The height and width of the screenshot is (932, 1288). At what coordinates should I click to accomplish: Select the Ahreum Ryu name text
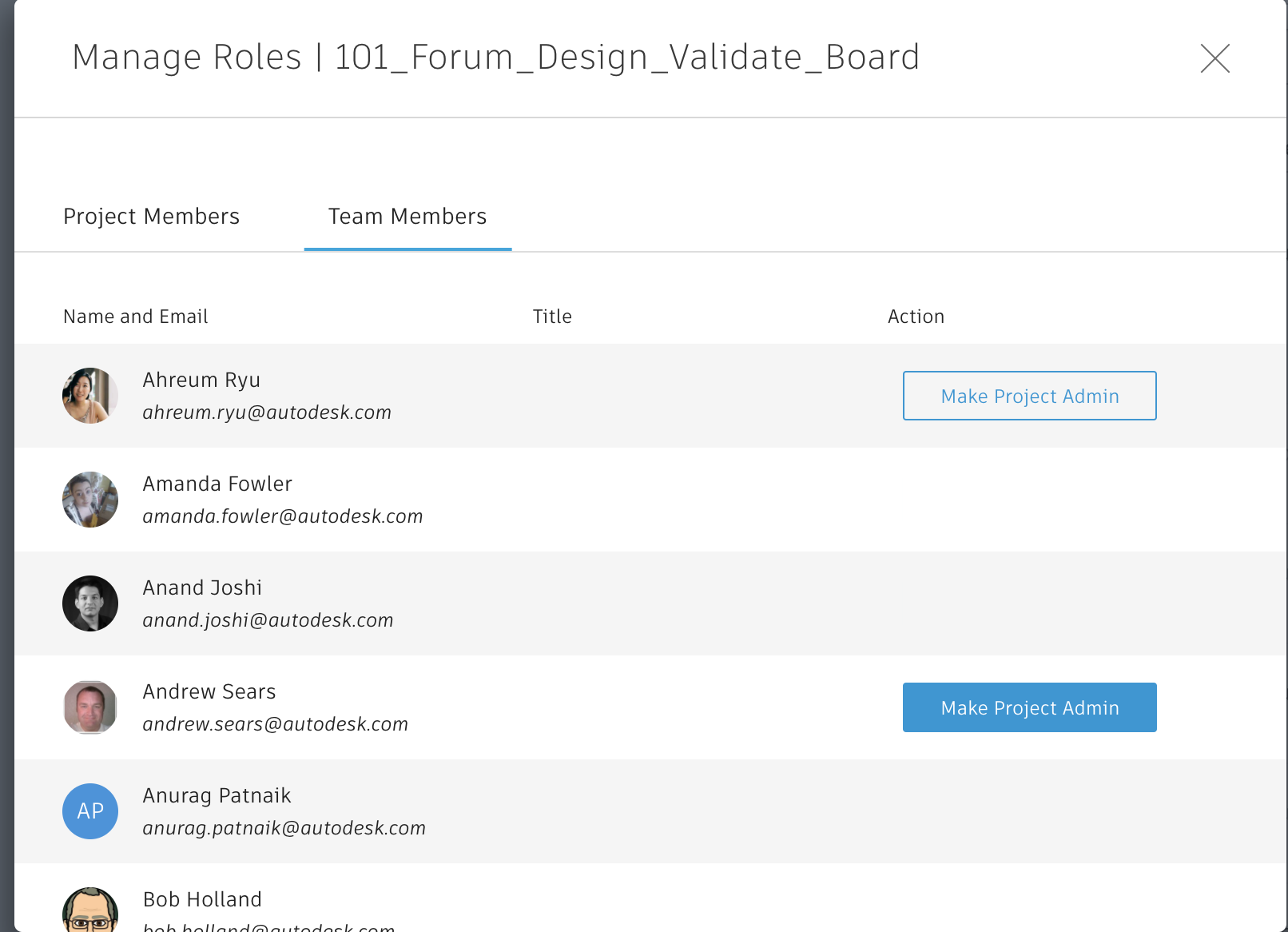click(x=201, y=380)
